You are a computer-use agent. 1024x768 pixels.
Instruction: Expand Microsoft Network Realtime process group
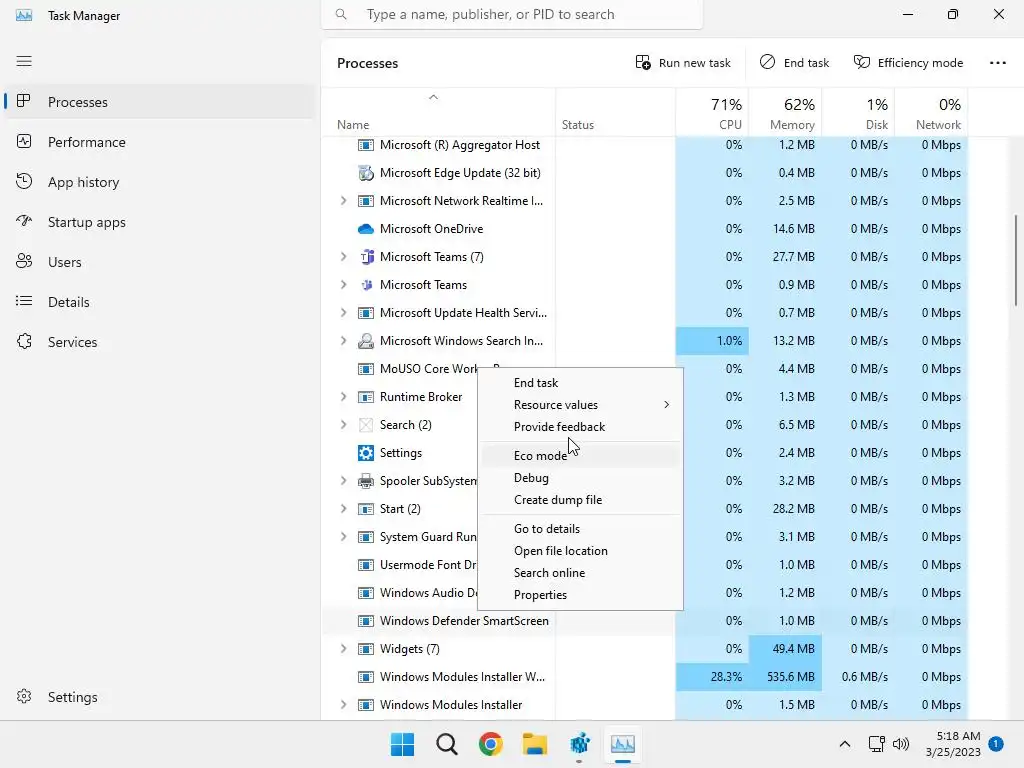click(344, 200)
